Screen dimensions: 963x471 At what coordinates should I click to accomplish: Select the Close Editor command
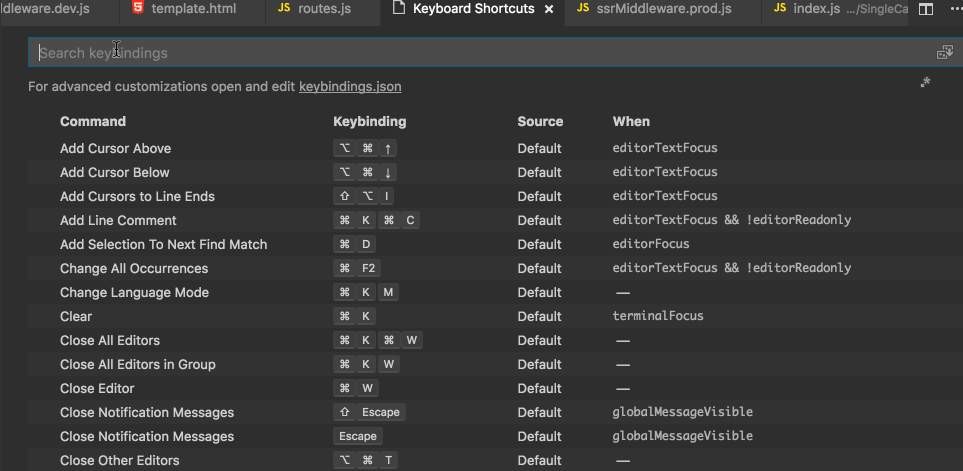tap(97, 388)
